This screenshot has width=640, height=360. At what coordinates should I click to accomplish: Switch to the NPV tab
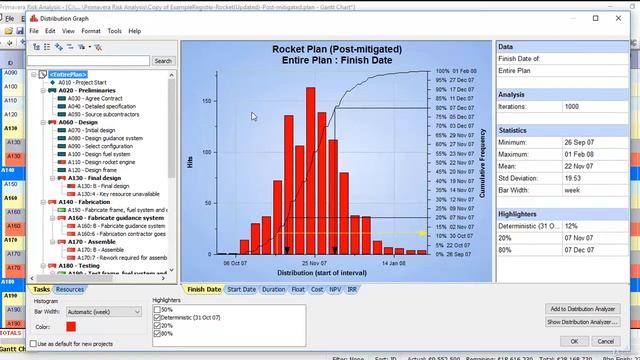tap(335, 289)
